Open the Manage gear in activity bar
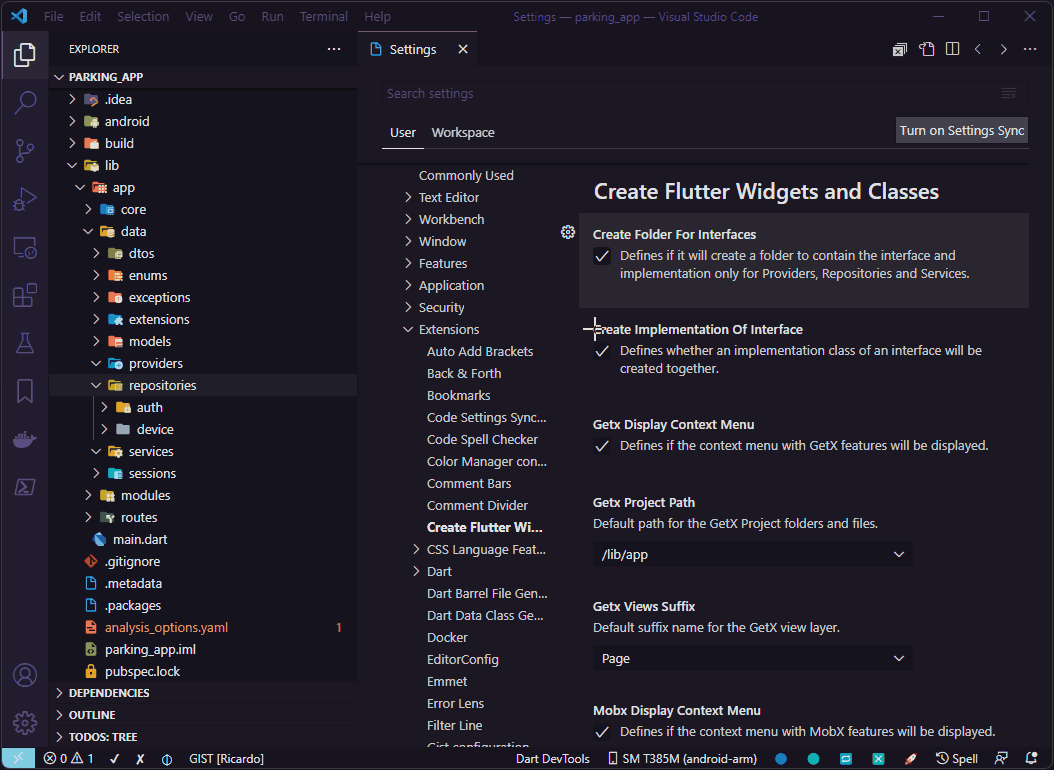This screenshot has width=1054, height=770. coord(25,723)
